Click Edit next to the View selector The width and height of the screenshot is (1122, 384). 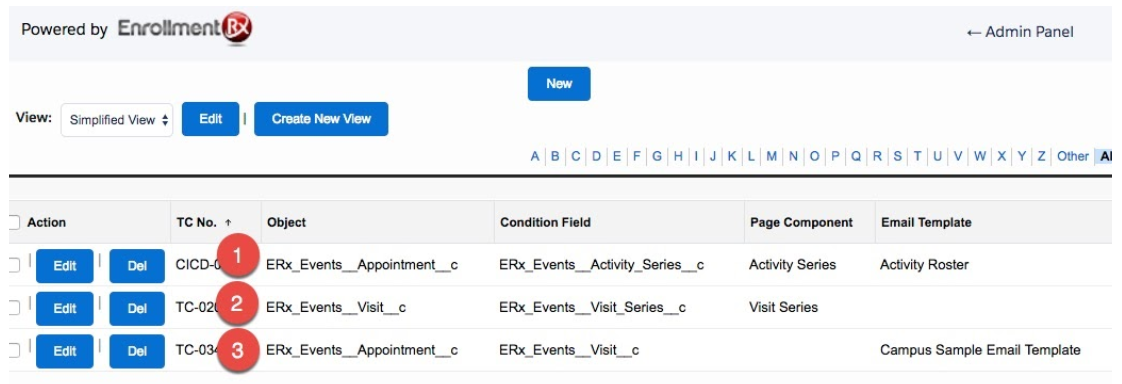(210, 119)
